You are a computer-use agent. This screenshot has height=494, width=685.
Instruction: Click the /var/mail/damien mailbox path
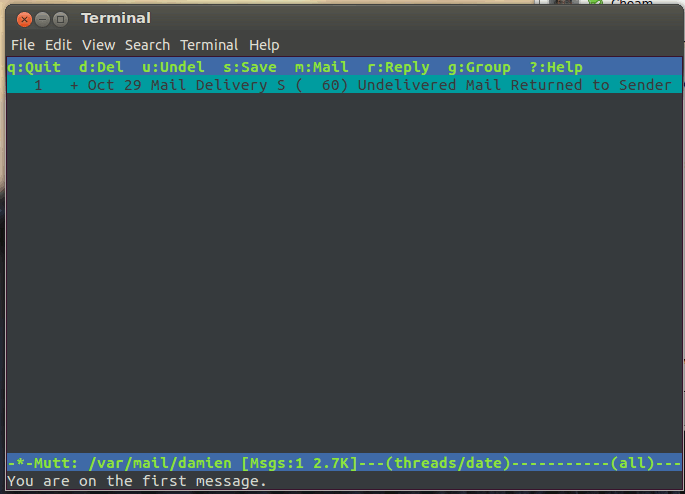tap(160, 463)
